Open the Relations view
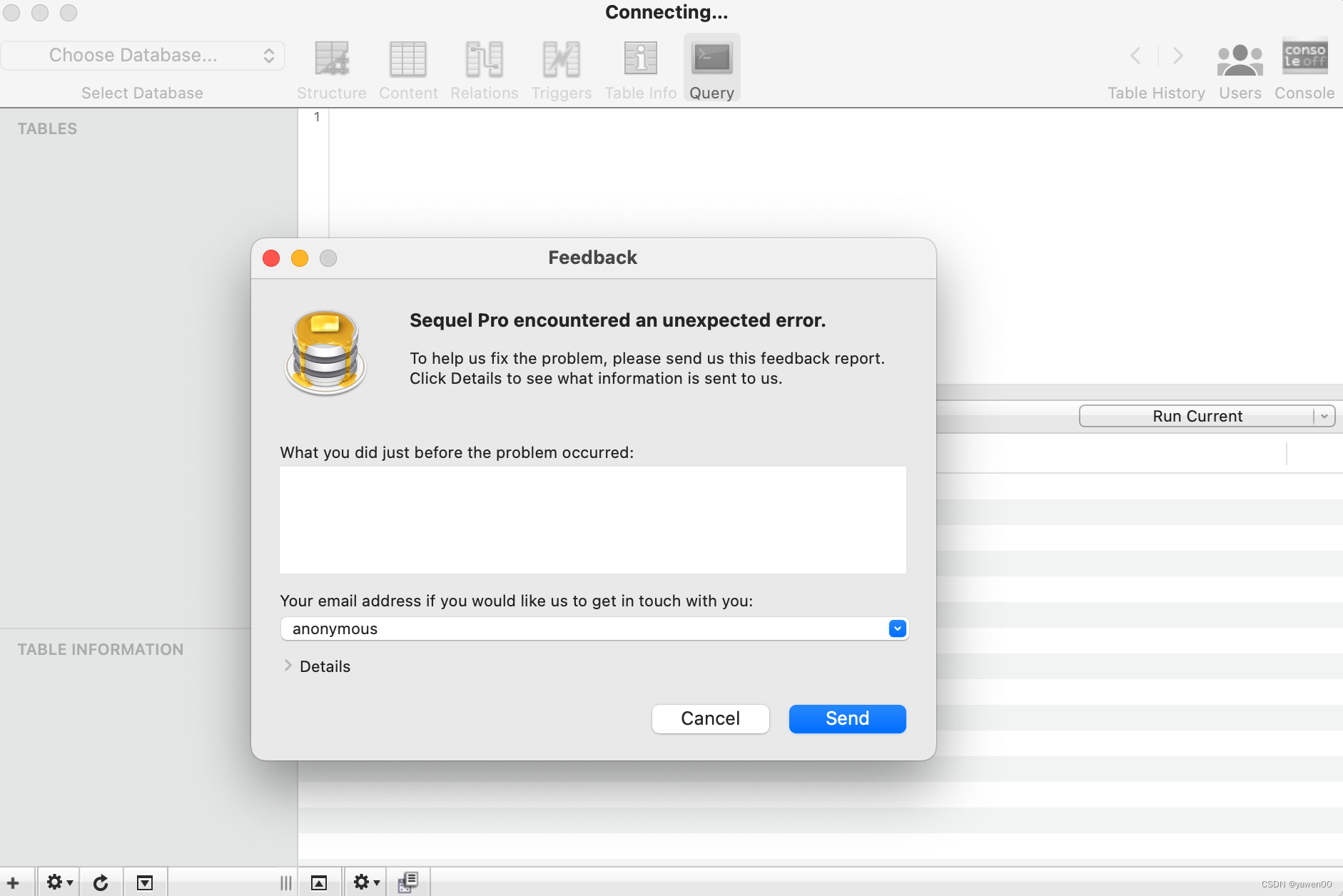This screenshot has width=1343, height=896. pyautogui.click(x=485, y=70)
